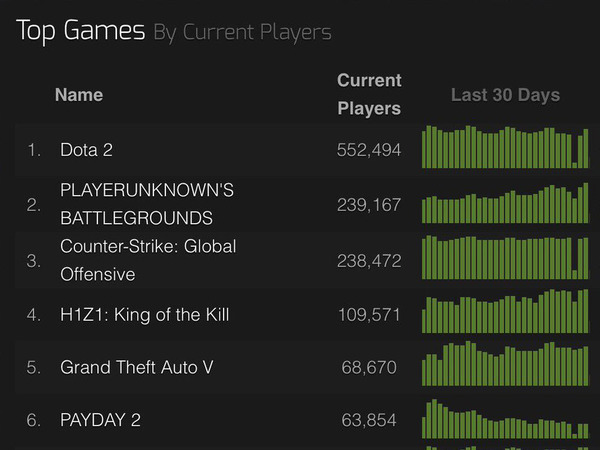Click the PAYDAY 2 30-day chart

505,419
